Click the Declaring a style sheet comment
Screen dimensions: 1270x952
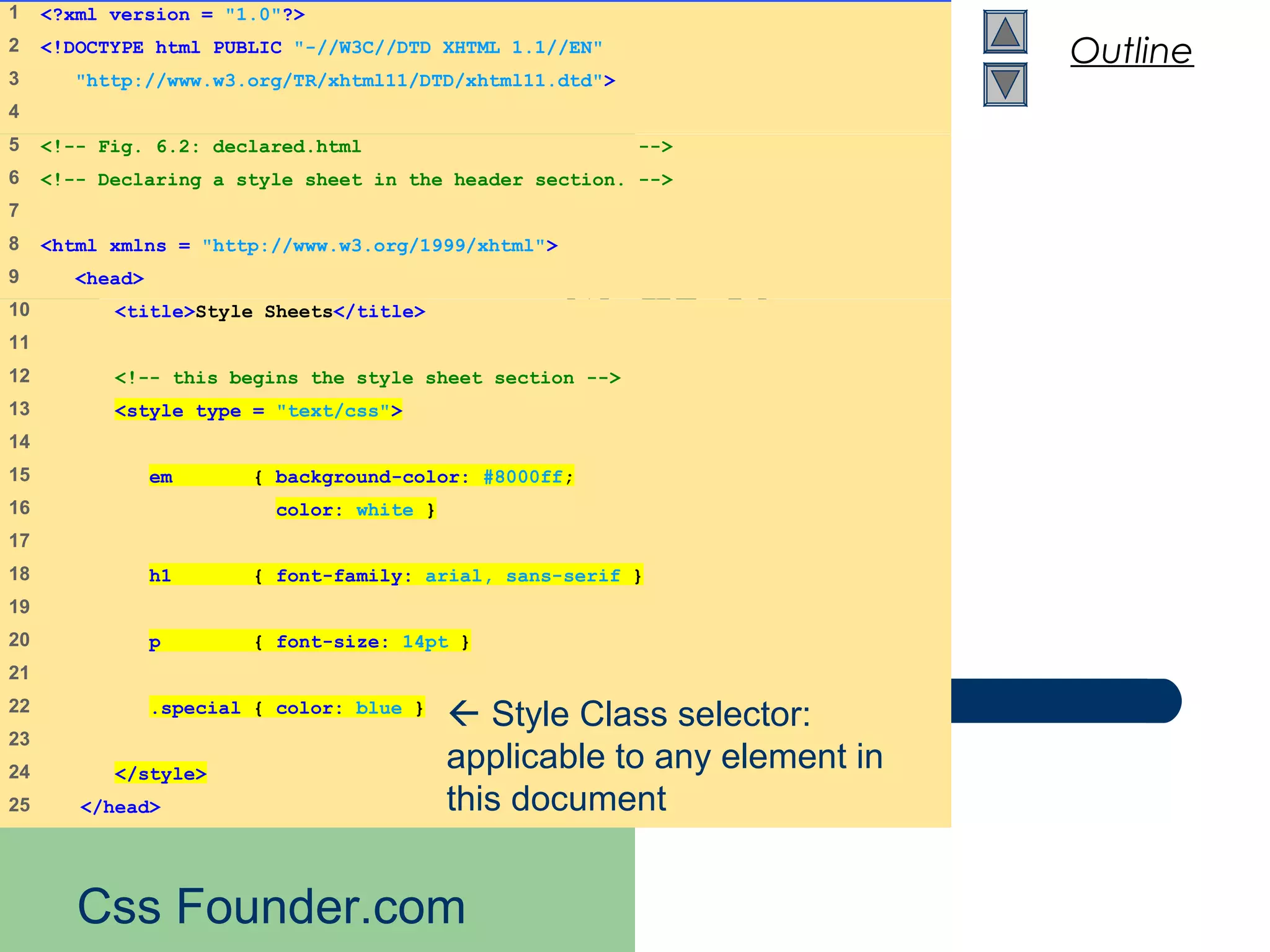click(357, 180)
